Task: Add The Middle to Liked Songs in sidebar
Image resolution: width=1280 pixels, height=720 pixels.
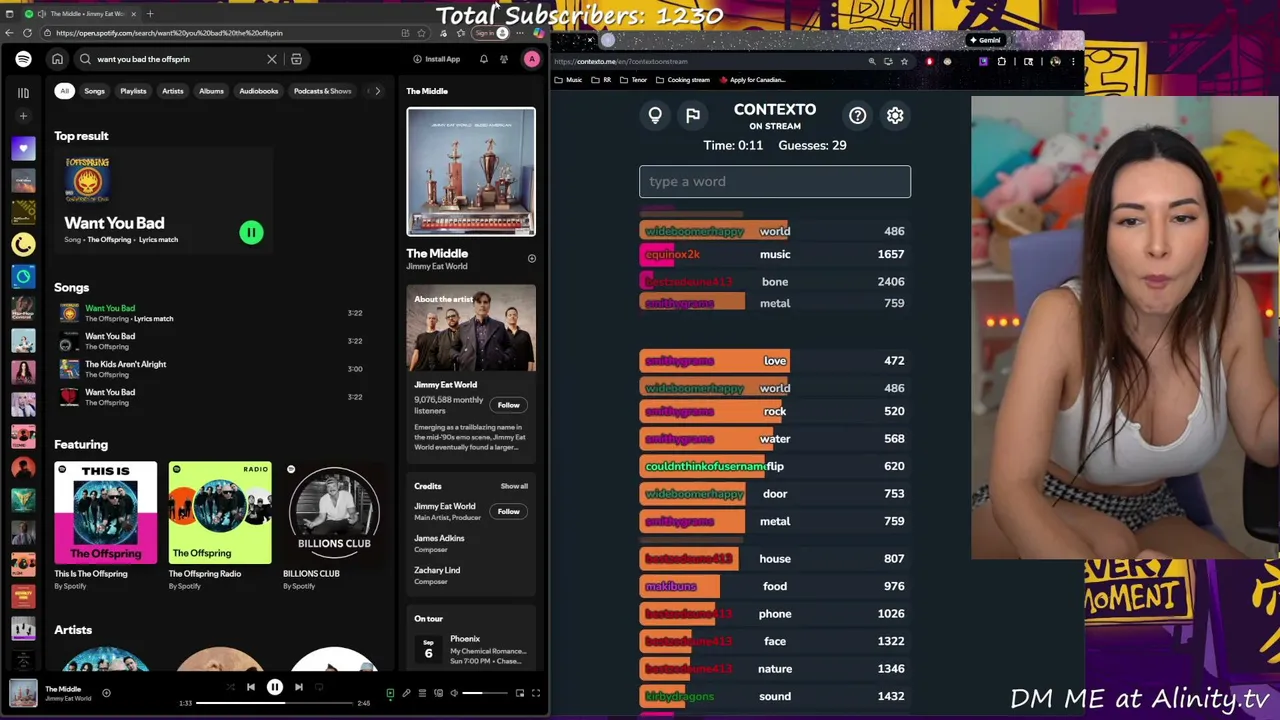Action: tap(532, 259)
